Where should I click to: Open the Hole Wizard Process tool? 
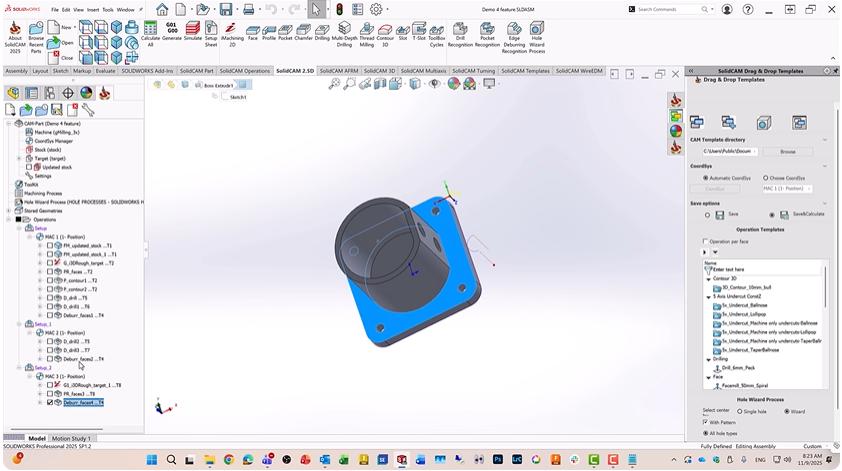click(x=537, y=37)
